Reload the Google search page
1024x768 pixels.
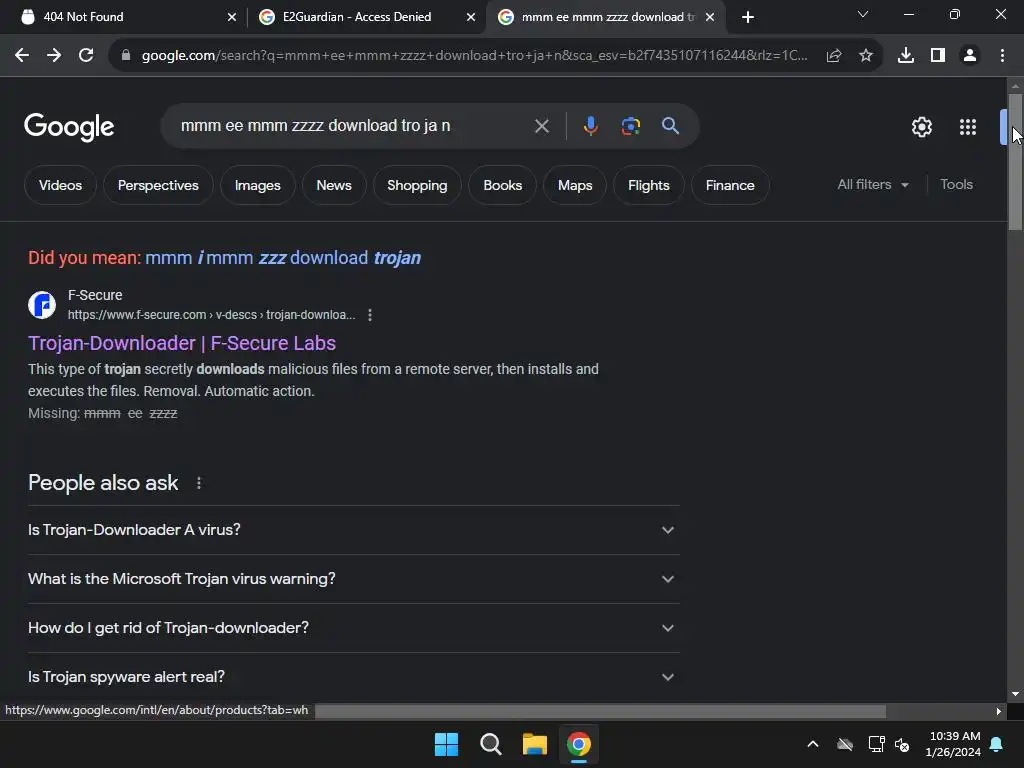(86, 56)
